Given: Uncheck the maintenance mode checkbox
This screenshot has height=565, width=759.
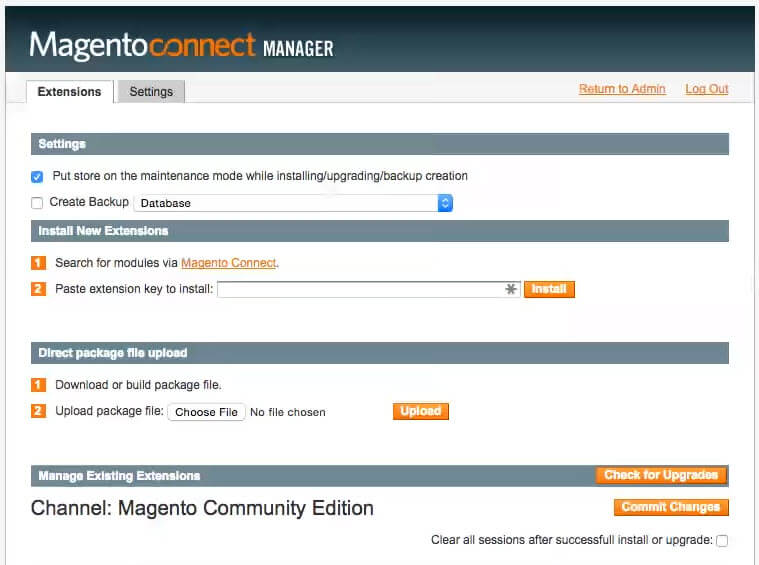Looking at the screenshot, I should coord(37,177).
